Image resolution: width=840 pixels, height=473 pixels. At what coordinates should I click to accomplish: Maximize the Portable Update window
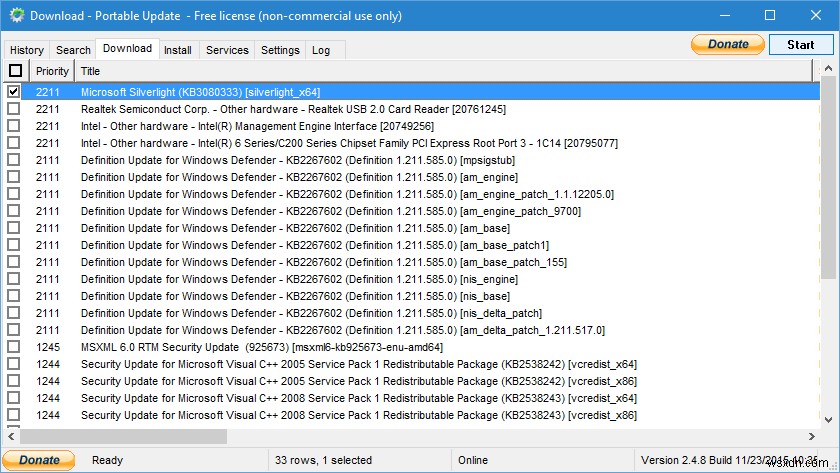(770, 15)
